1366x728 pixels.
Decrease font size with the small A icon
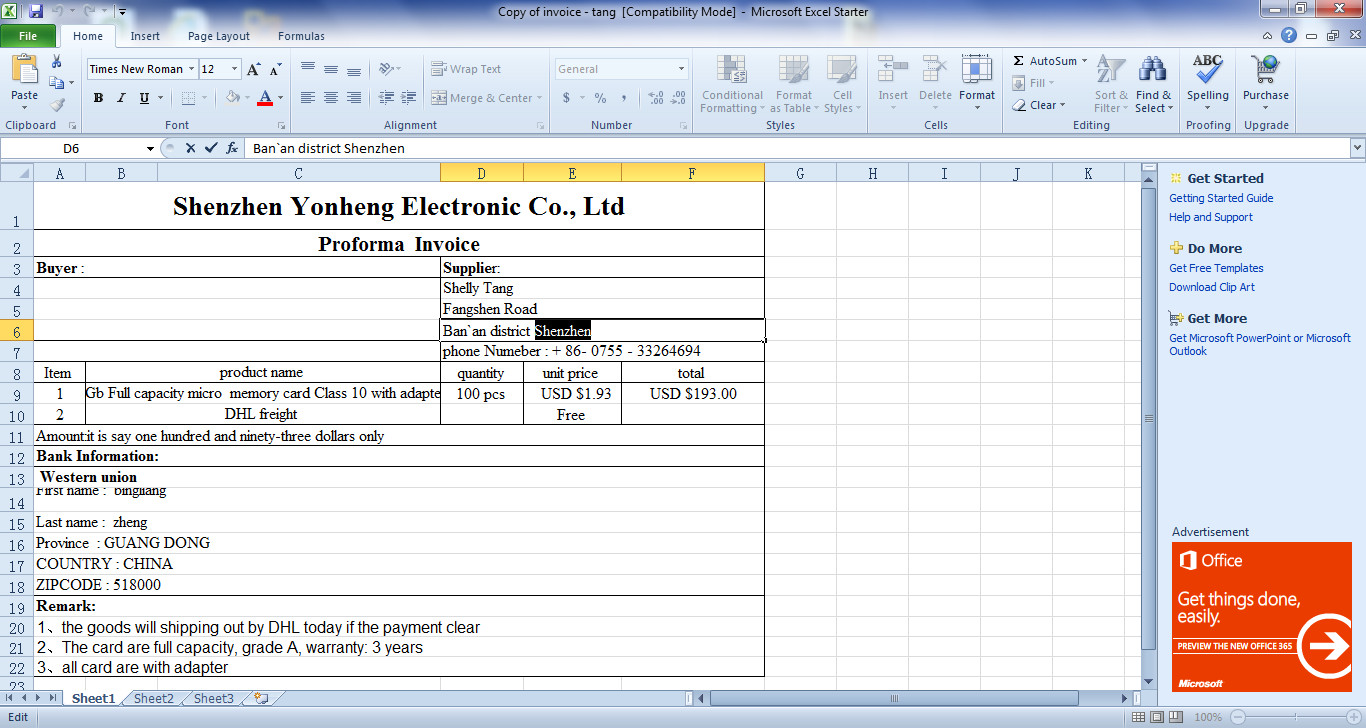[274, 69]
